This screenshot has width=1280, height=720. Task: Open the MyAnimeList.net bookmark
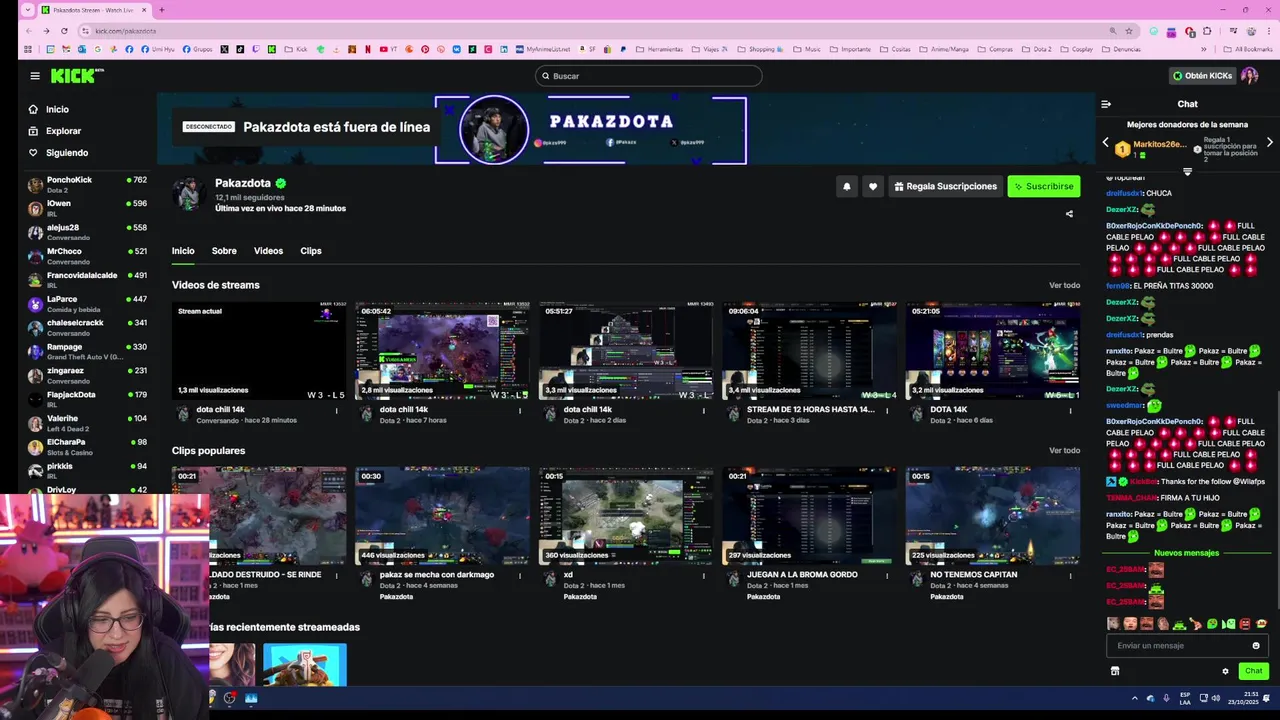[543, 49]
